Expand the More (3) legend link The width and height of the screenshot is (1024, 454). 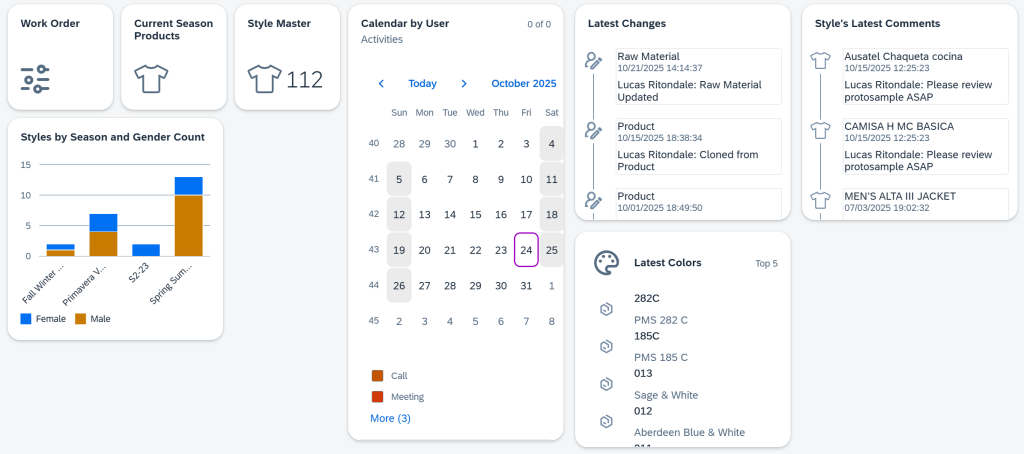390,418
